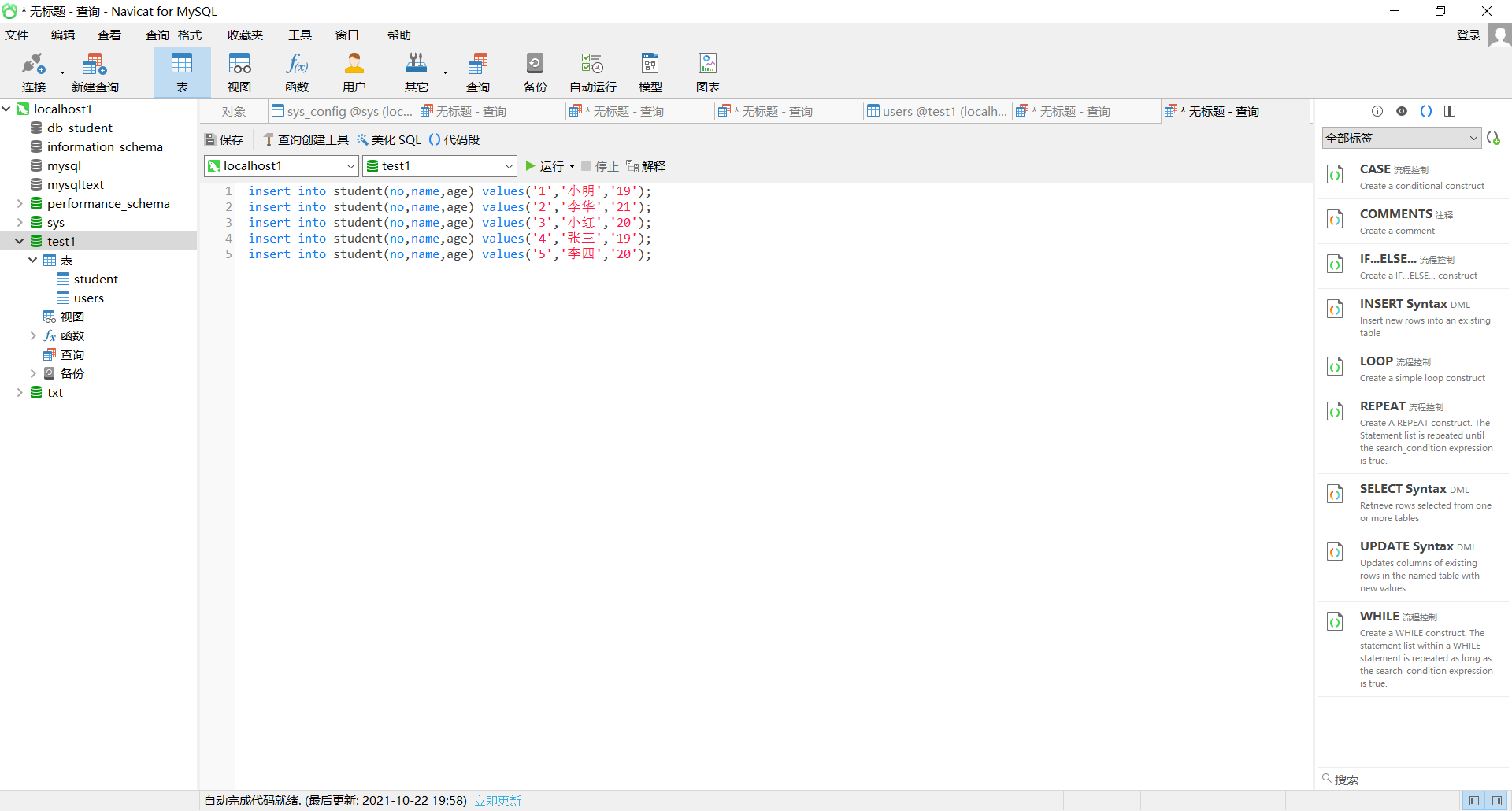Image resolution: width=1512 pixels, height=811 pixels.
Task: Collapse the test1 database node
Action: (x=20, y=241)
